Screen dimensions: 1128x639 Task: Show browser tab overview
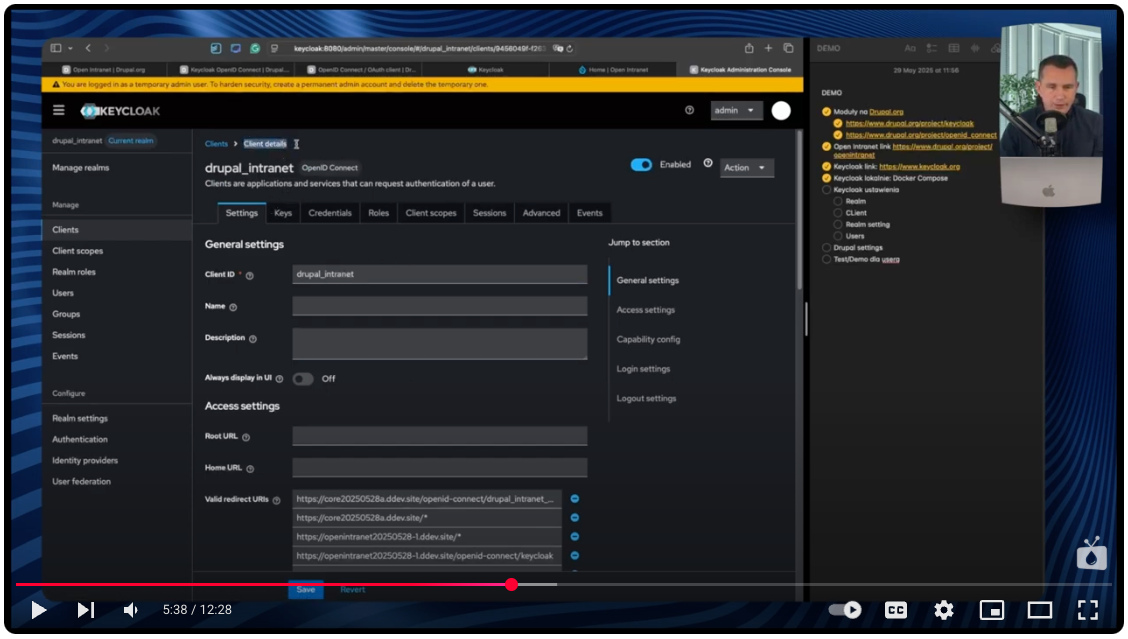pyautogui.click(x=788, y=48)
